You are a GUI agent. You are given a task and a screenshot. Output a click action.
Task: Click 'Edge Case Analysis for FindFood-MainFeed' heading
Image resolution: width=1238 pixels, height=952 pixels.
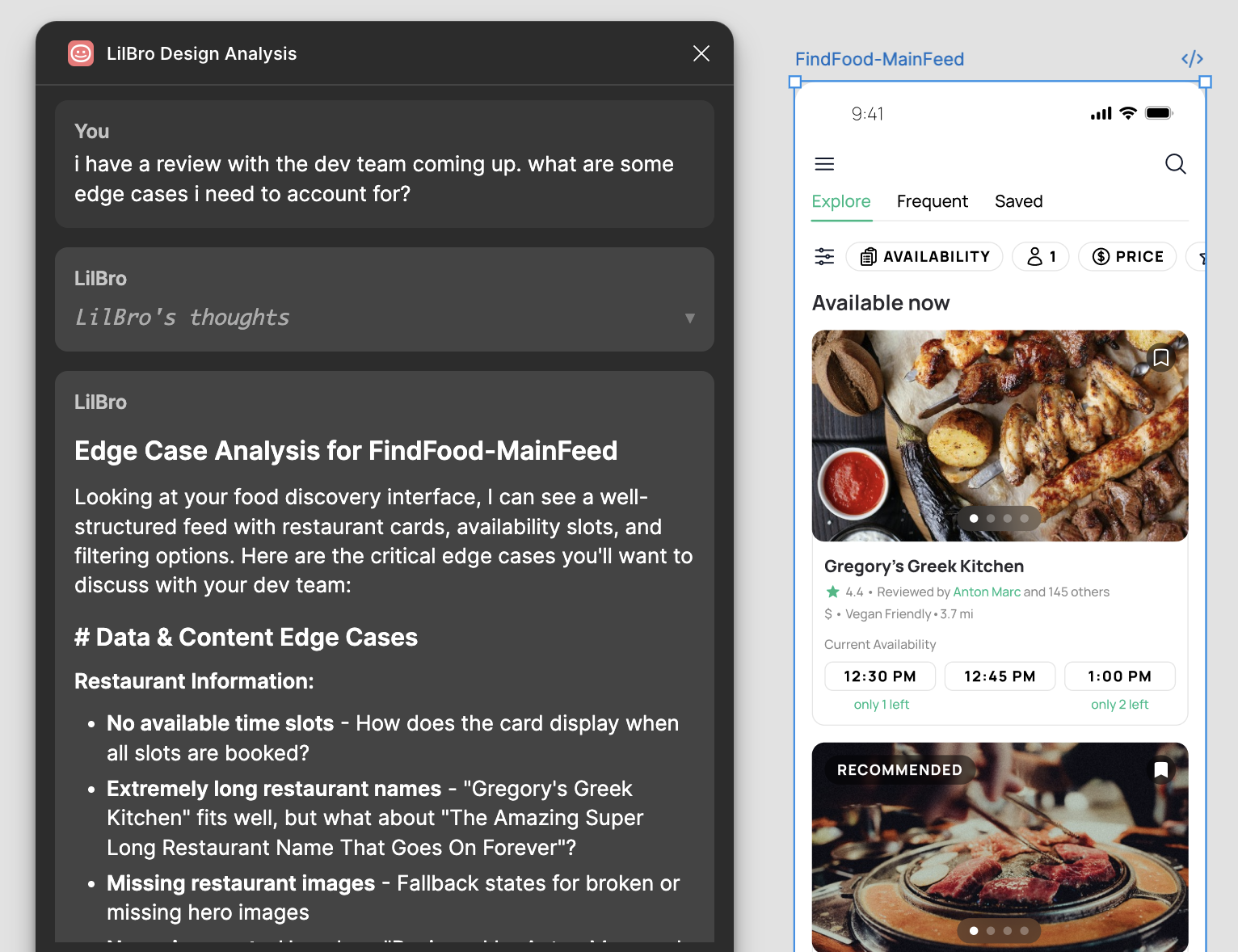pos(346,450)
